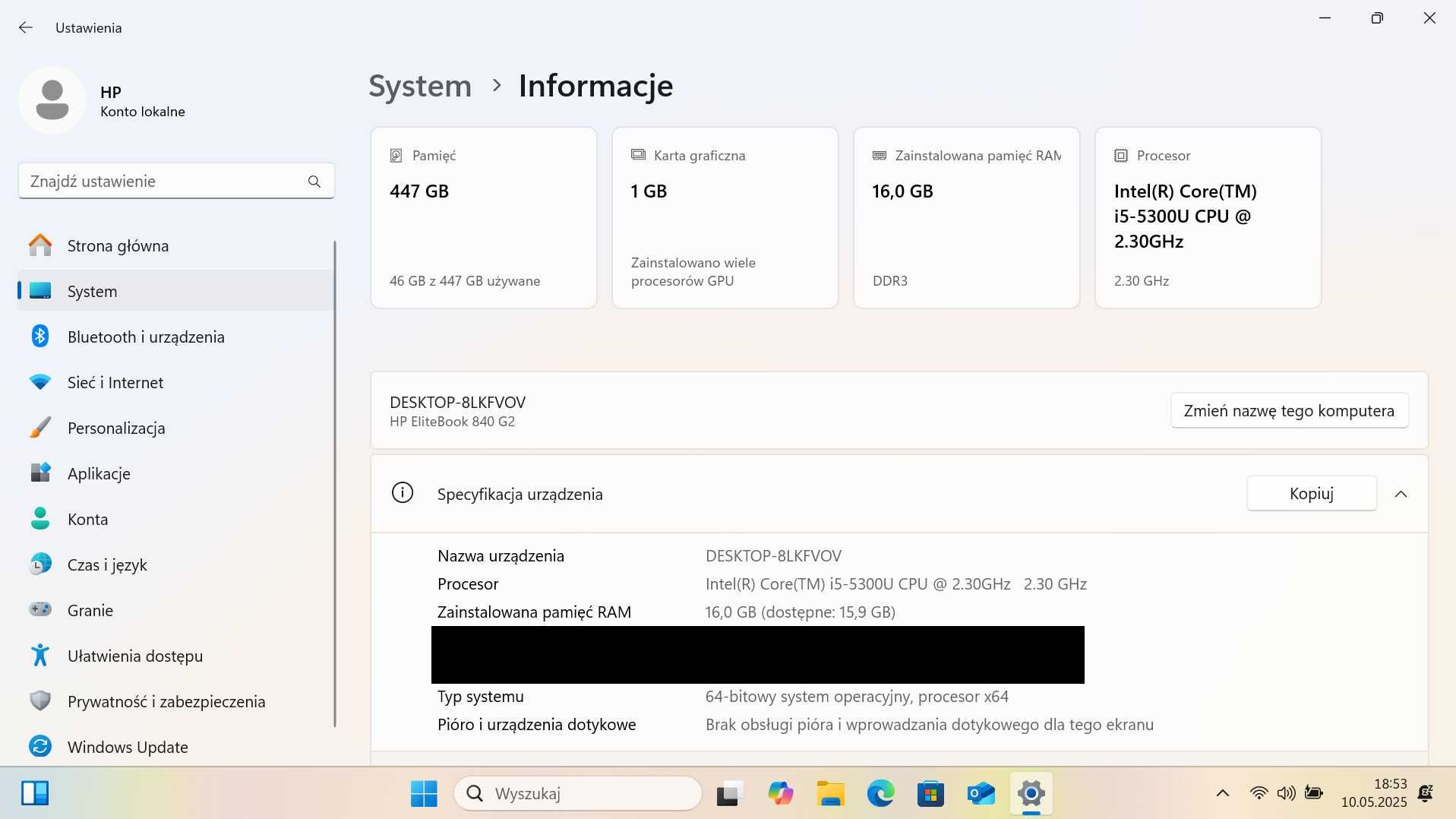
Task: Open Ułatwienia dostępu settings
Action: pyautogui.click(x=175, y=656)
